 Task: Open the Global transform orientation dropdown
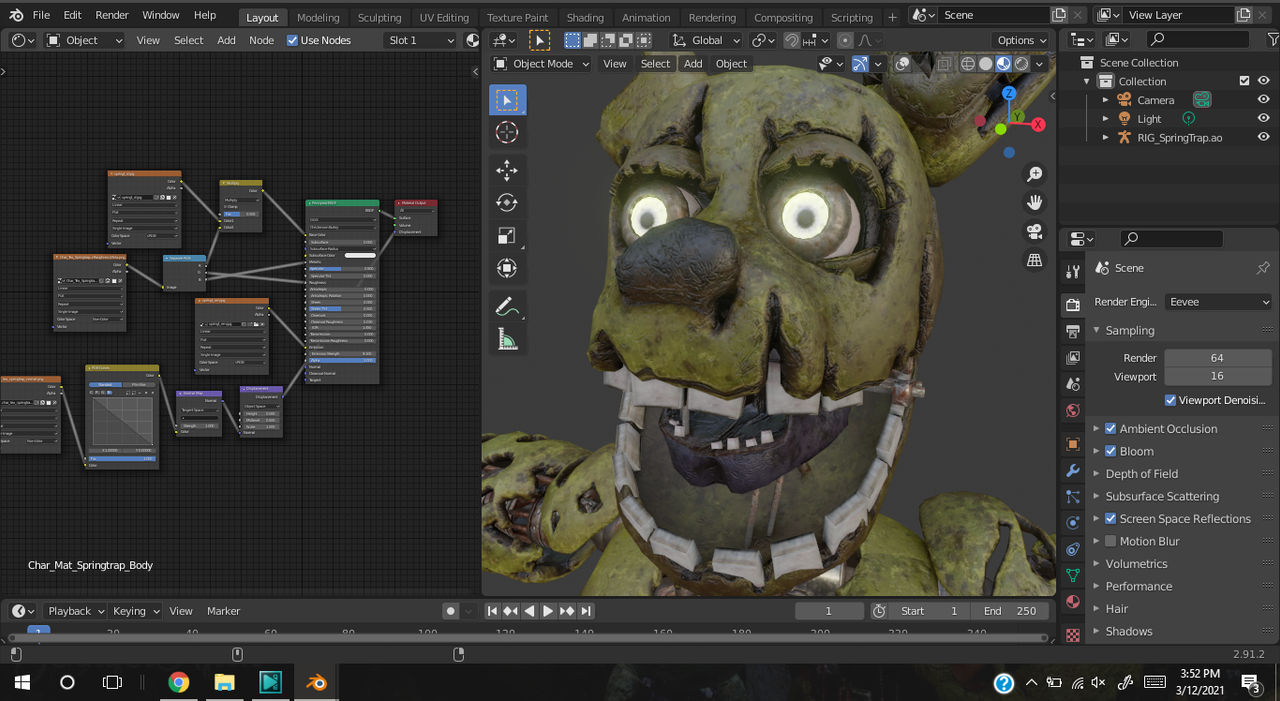pyautogui.click(x=706, y=40)
